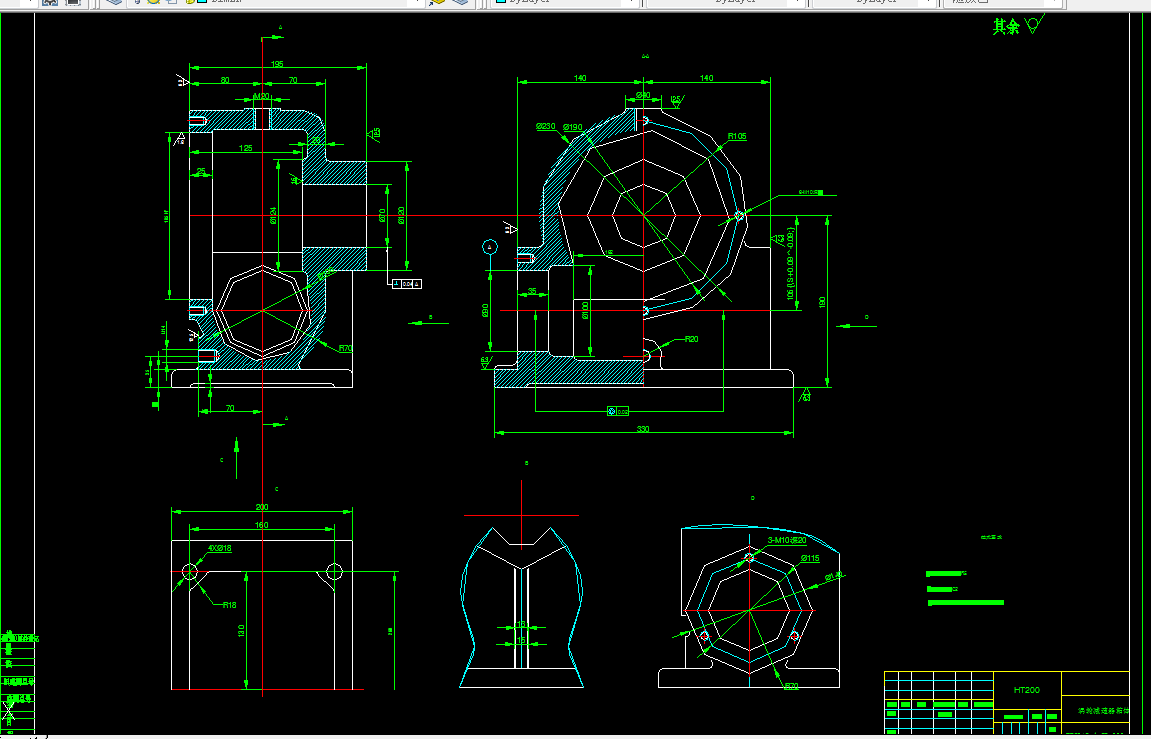
Task: Click the Ø70 diameter dimension
Action: pos(382,216)
